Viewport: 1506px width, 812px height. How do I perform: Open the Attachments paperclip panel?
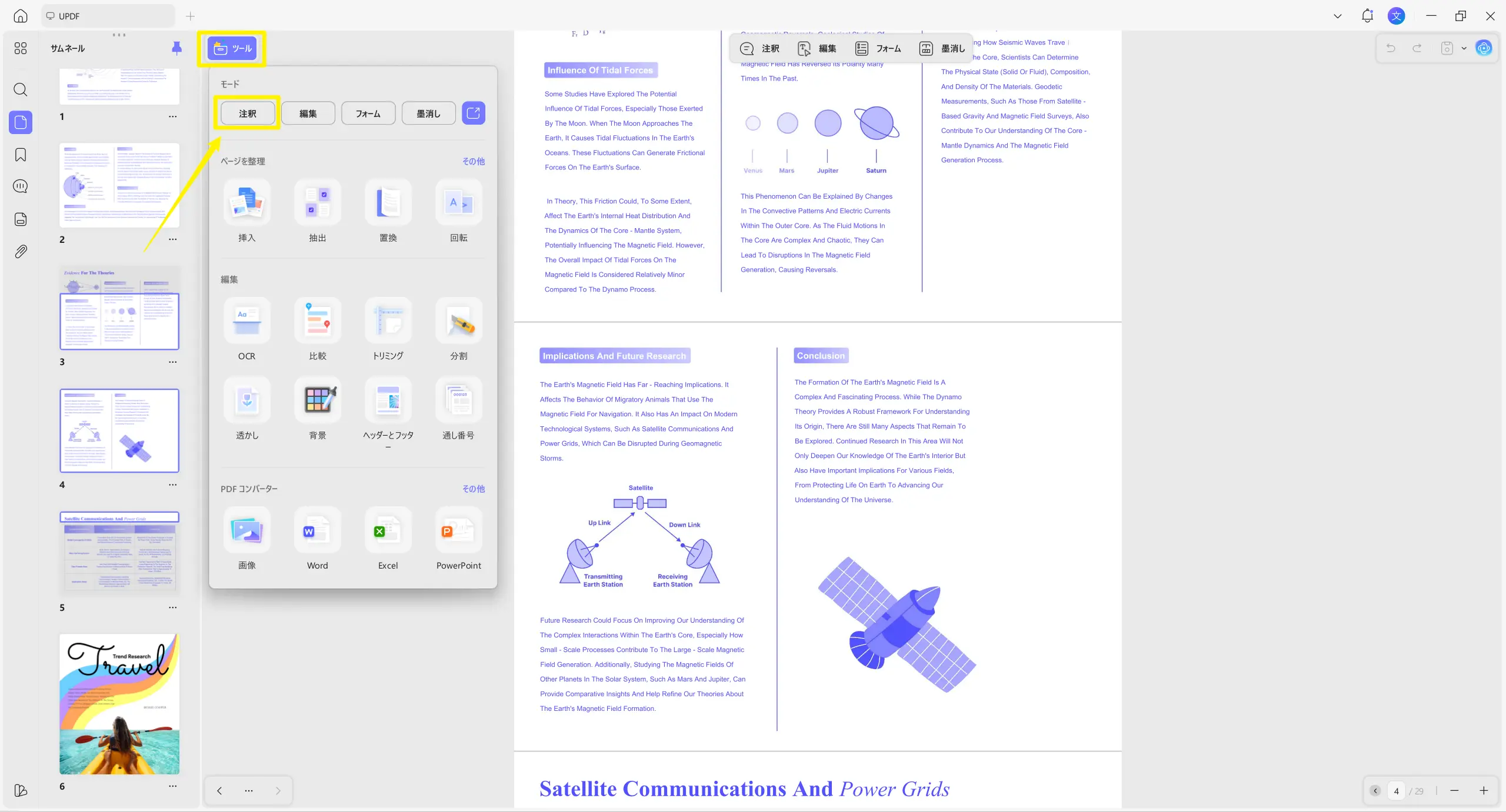coord(21,252)
